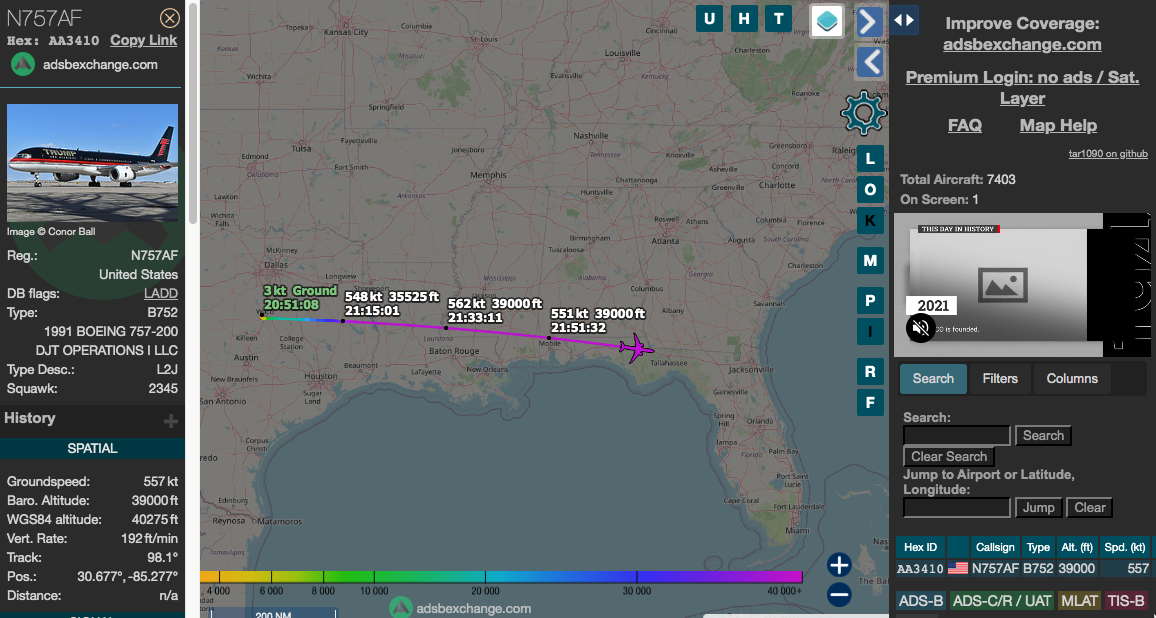Toggle the O map button
Image resolution: width=1156 pixels, height=618 pixels.
click(x=870, y=190)
